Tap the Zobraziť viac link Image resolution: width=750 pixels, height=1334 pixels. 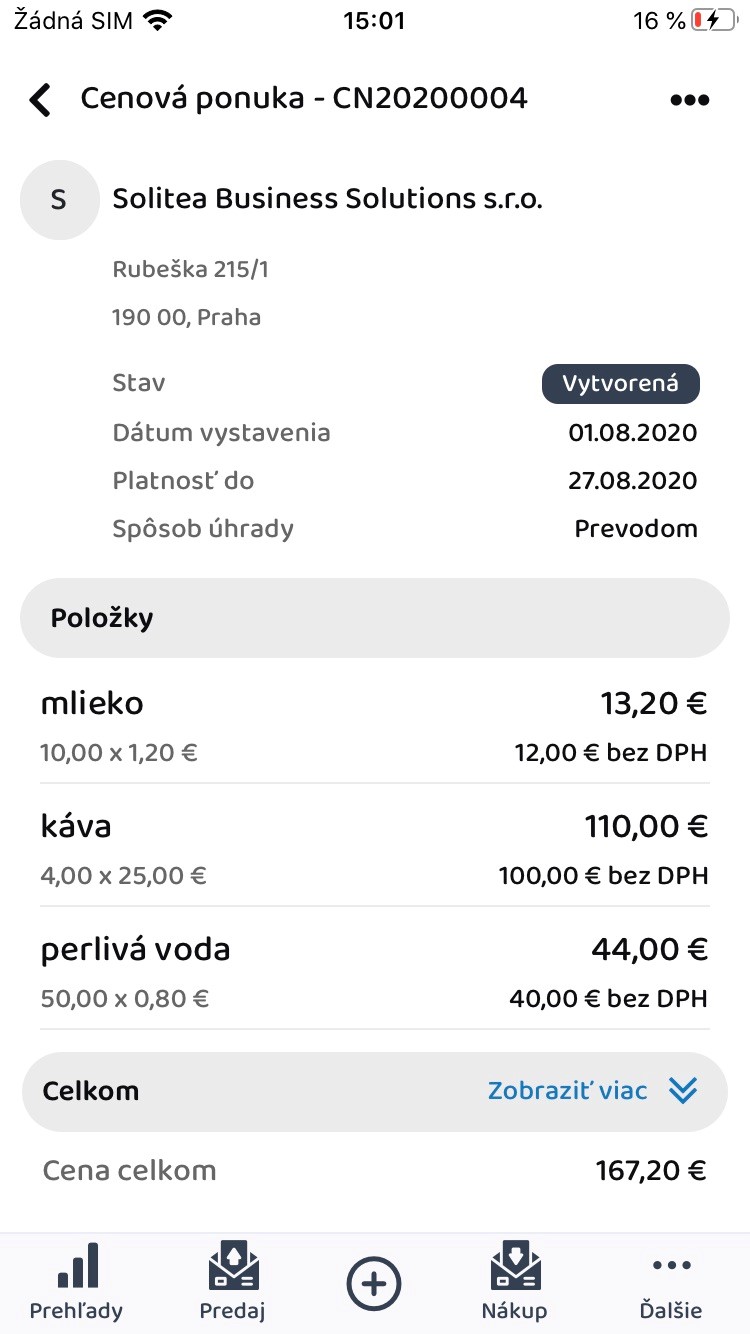(567, 1091)
